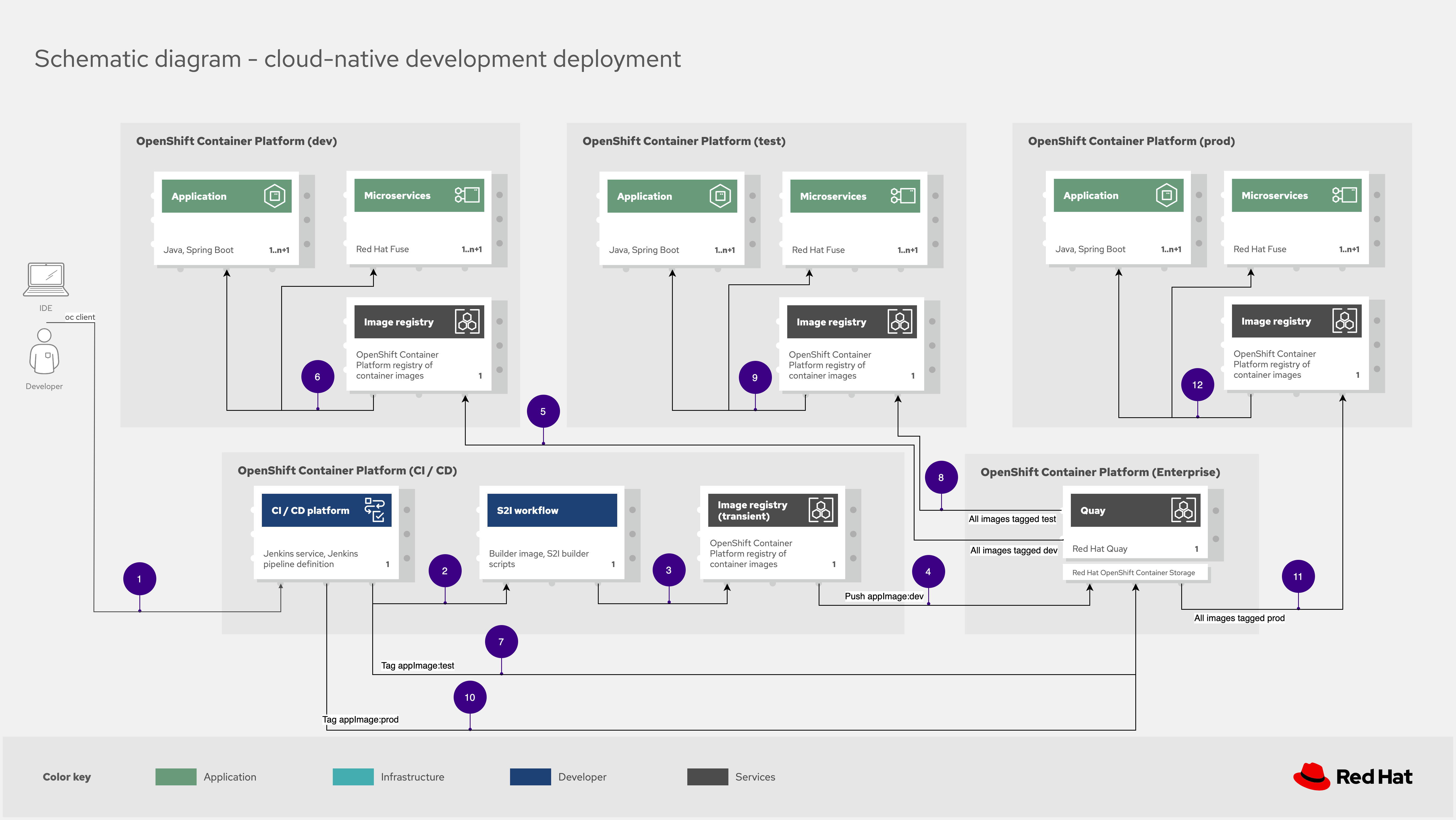Click the transient Image registry icon
1456x820 pixels.
click(821, 510)
